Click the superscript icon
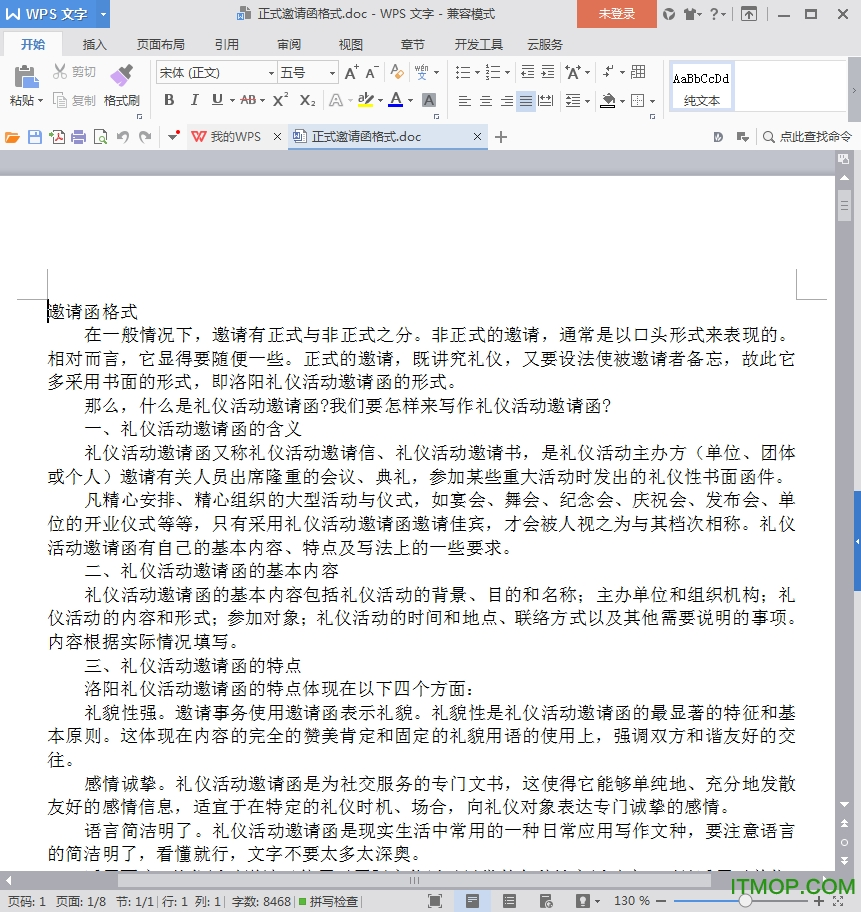This screenshot has height=912, width=861. (x=280, y=100)
